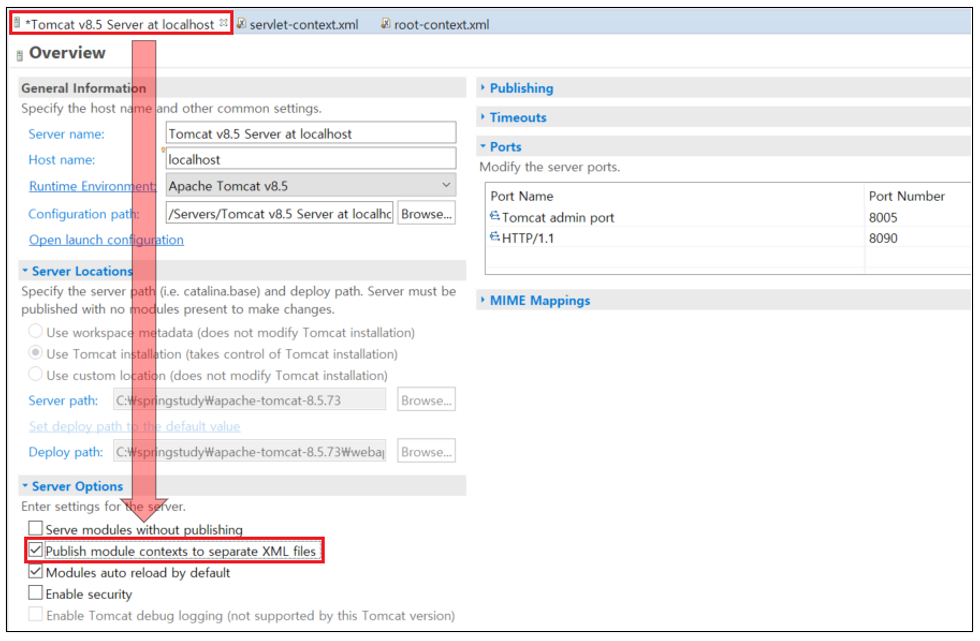
Task: Click the root-context.xml file icon
Action: [386, 23]
